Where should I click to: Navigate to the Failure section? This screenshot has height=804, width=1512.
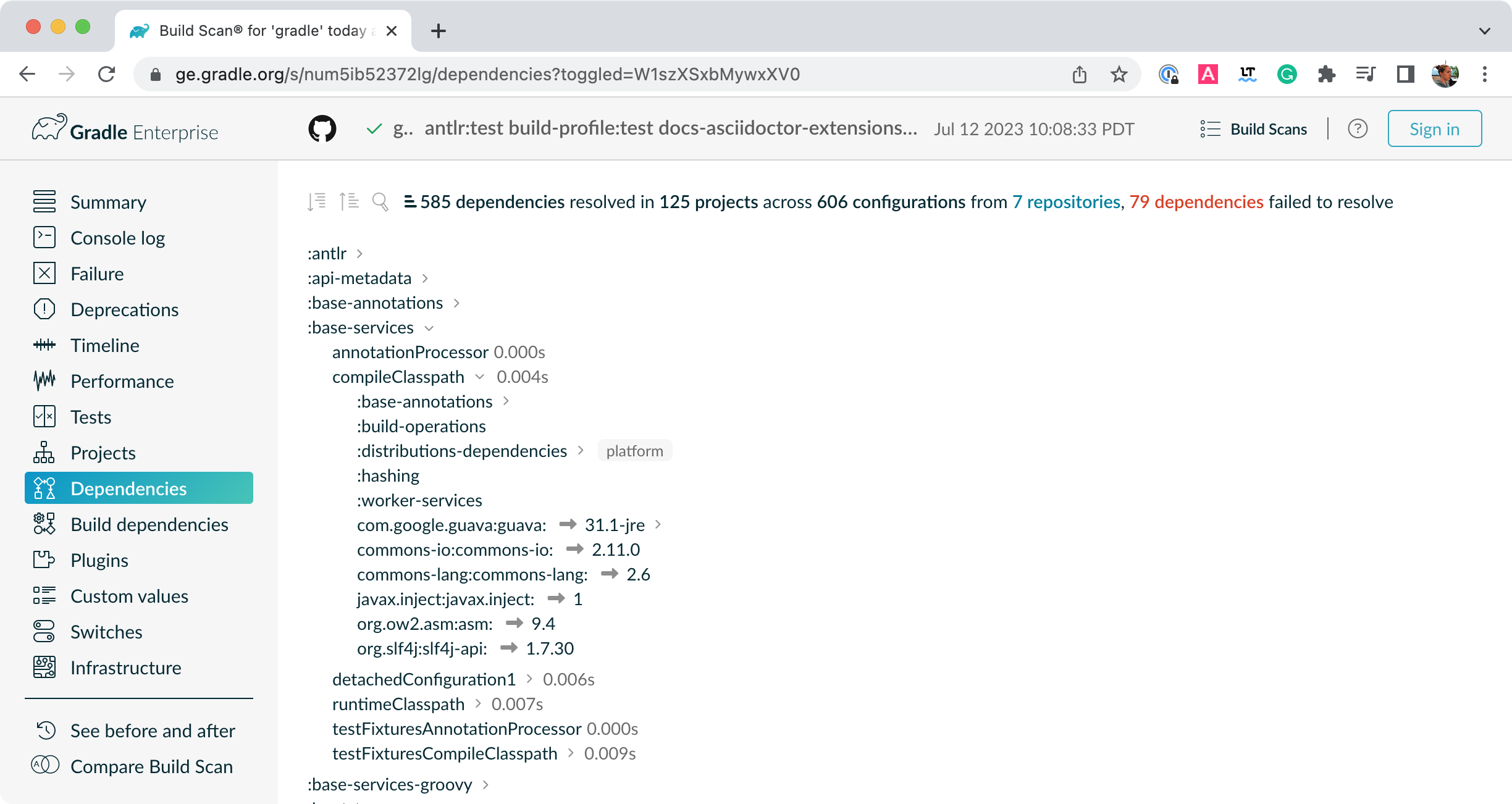(x=96, y=273)
